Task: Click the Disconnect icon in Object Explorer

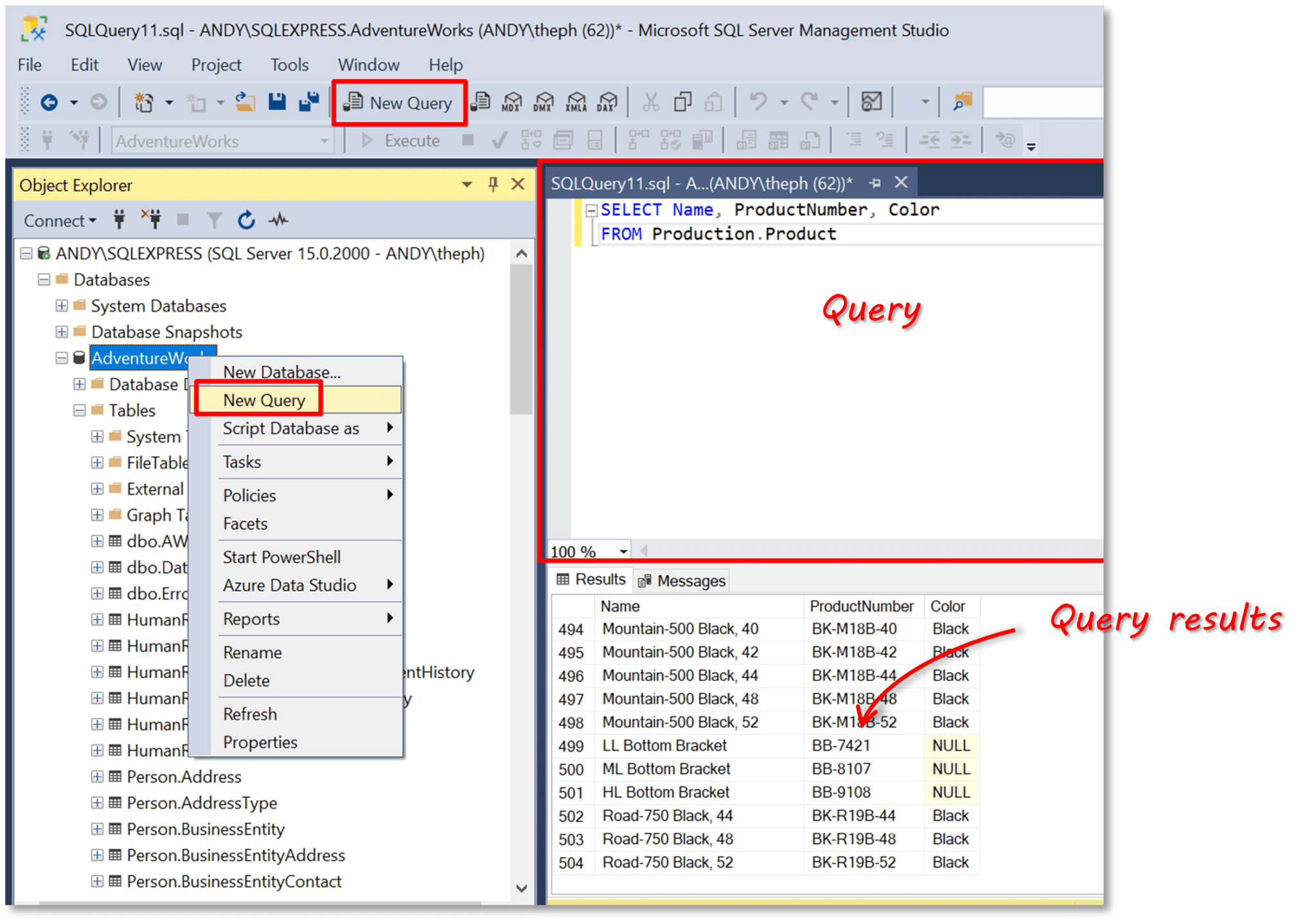Action: (152, 220)
